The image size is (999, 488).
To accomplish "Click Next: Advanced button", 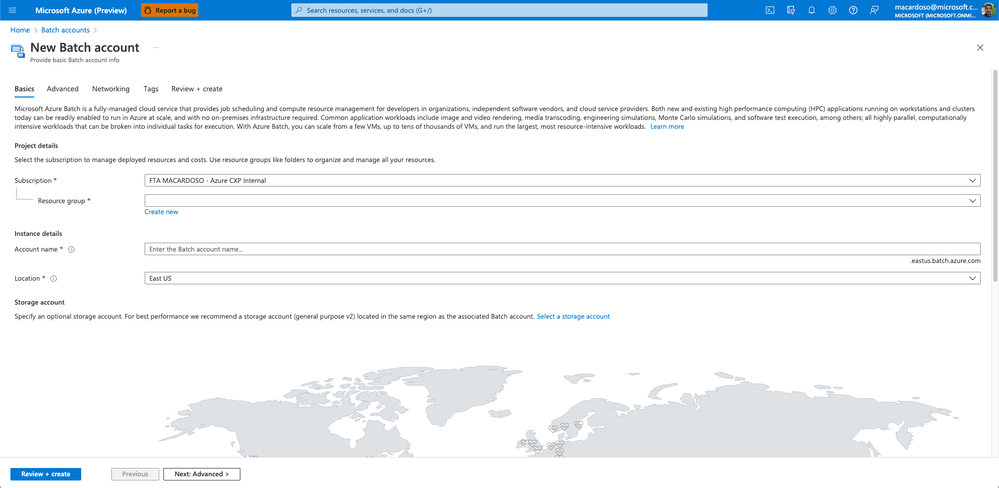I will point(202,474).
